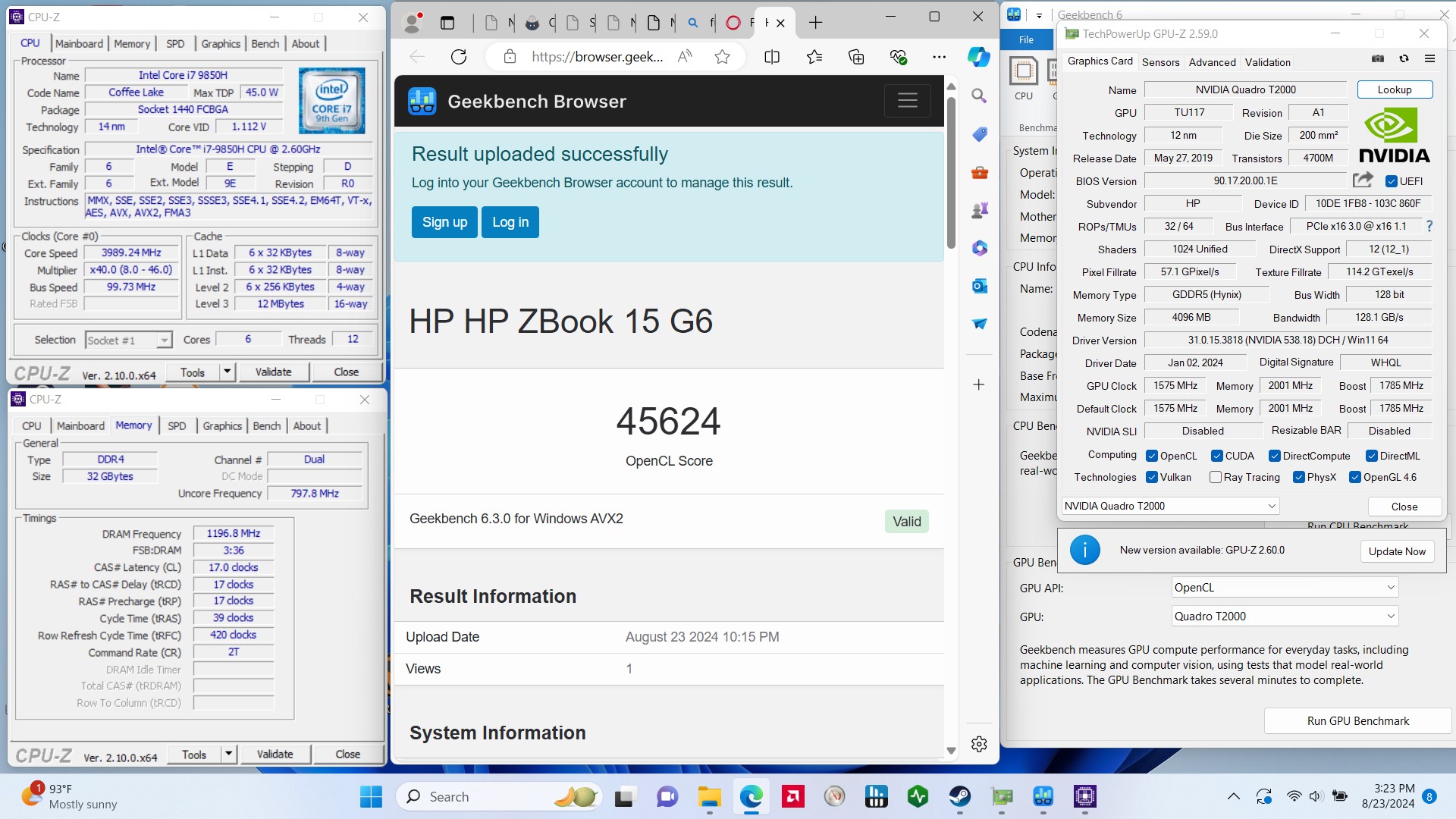This screenshot has height=819, width=1456.
Task: Open the Edge sidebar settings gear
Action: point(979,744)
